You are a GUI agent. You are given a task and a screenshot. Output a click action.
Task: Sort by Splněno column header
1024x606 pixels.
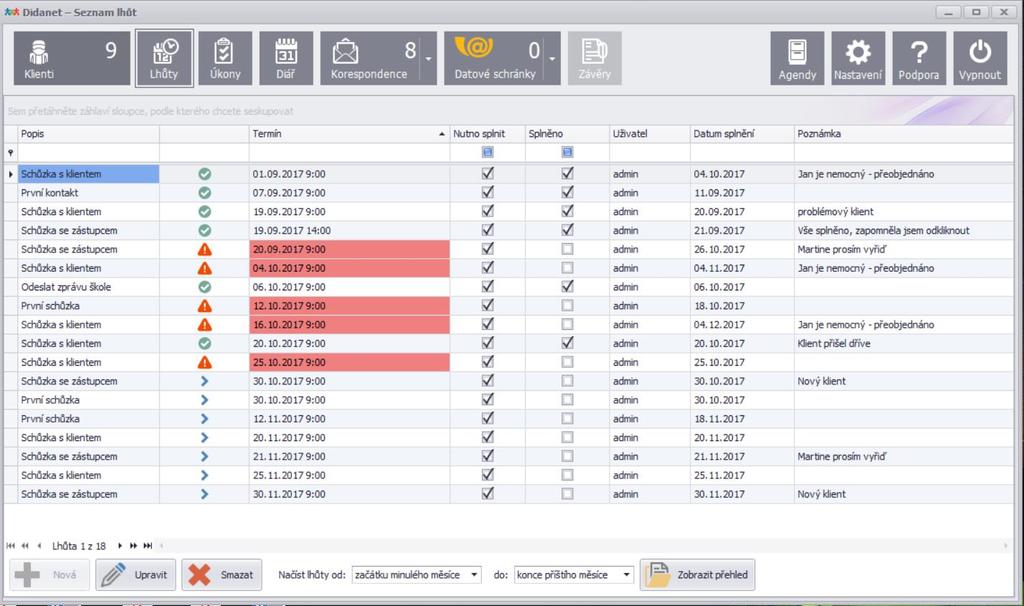point(568,134)
